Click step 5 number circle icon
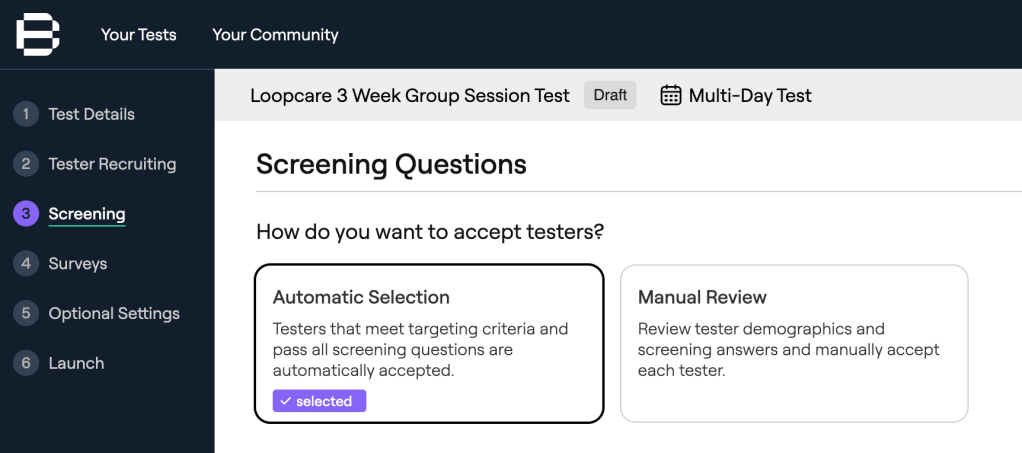This screenshot has height=453, width=1022. pos(26,314)
